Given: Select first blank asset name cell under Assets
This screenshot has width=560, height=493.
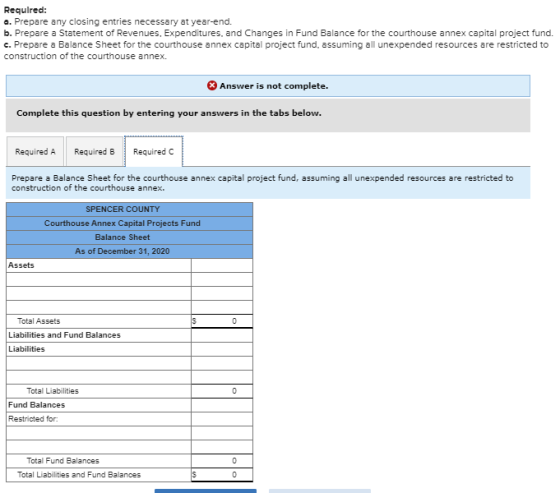Looking at the screenshot, I should coord(99,279).
